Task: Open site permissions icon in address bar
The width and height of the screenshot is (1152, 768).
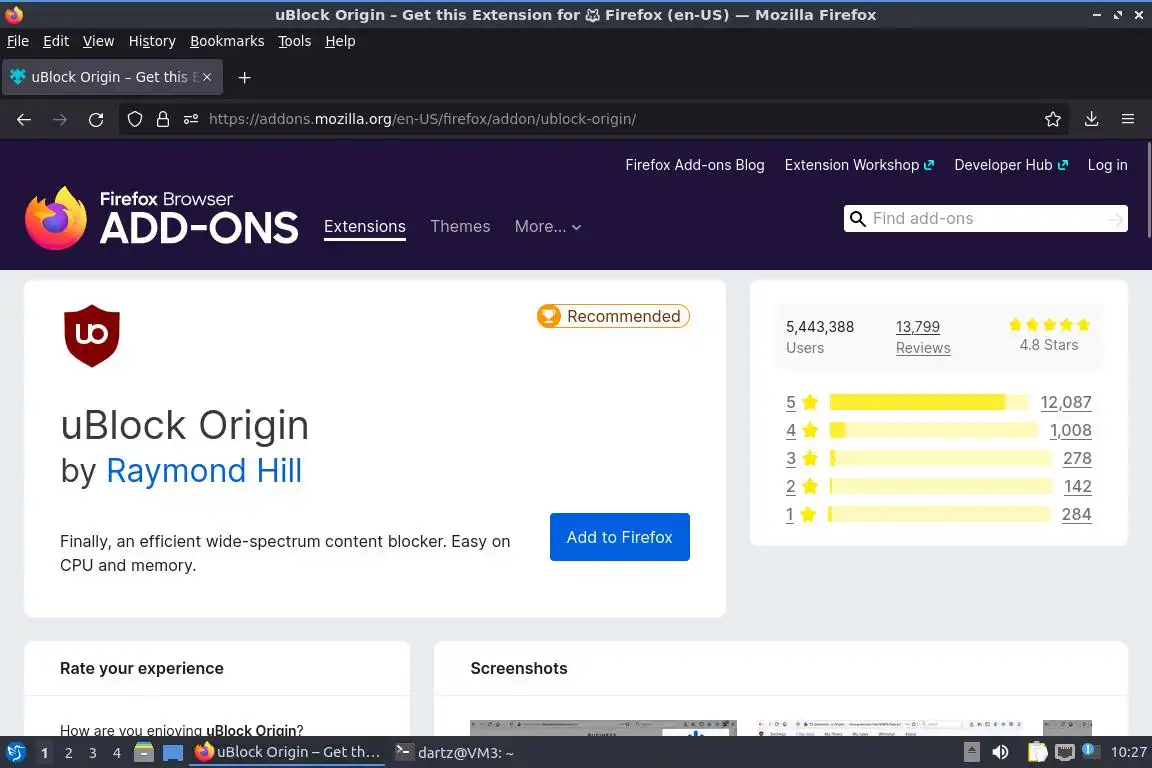Action: pyautogui.click(x=191, y=119)
